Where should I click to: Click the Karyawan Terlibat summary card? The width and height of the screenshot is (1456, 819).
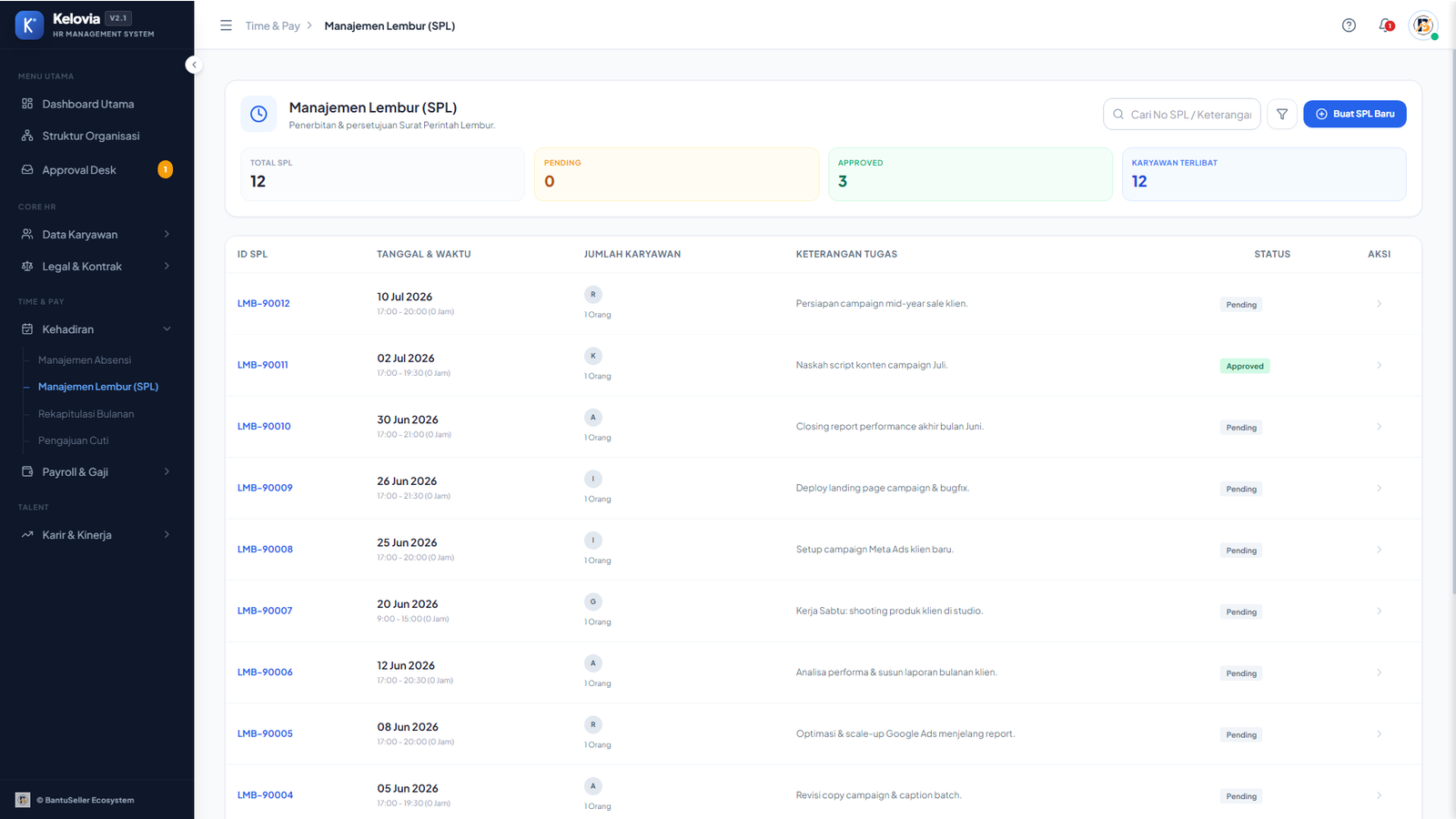(x=1264, y=174)
